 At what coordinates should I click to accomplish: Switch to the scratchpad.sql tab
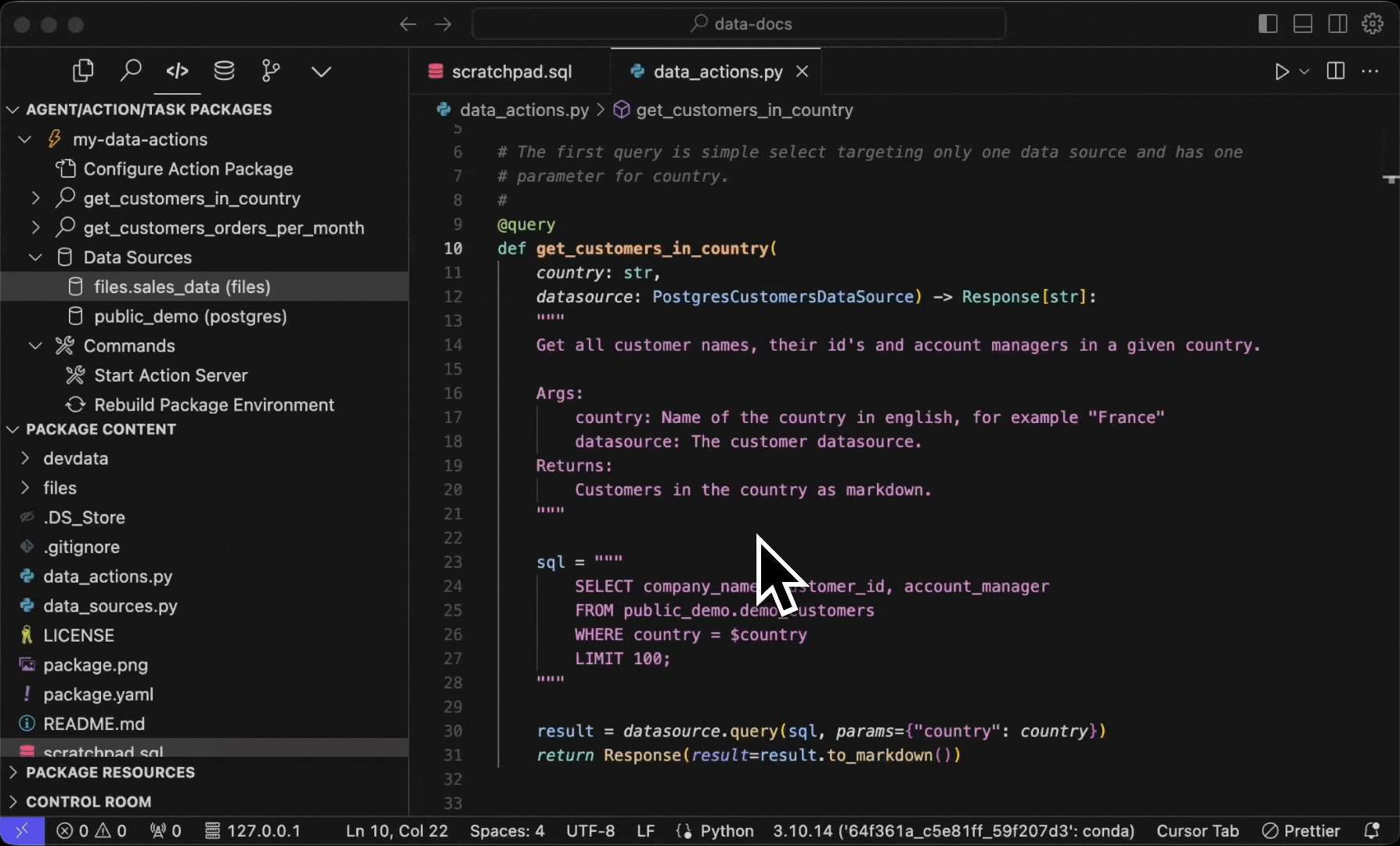pos(510,71)
